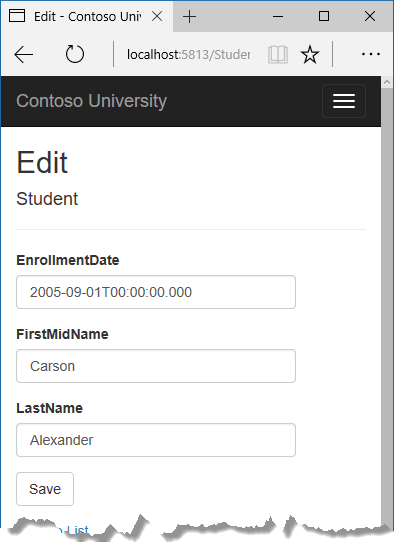Open reading view book icon
The height and width of the screenshot is (542, 394).
(278, 54)
